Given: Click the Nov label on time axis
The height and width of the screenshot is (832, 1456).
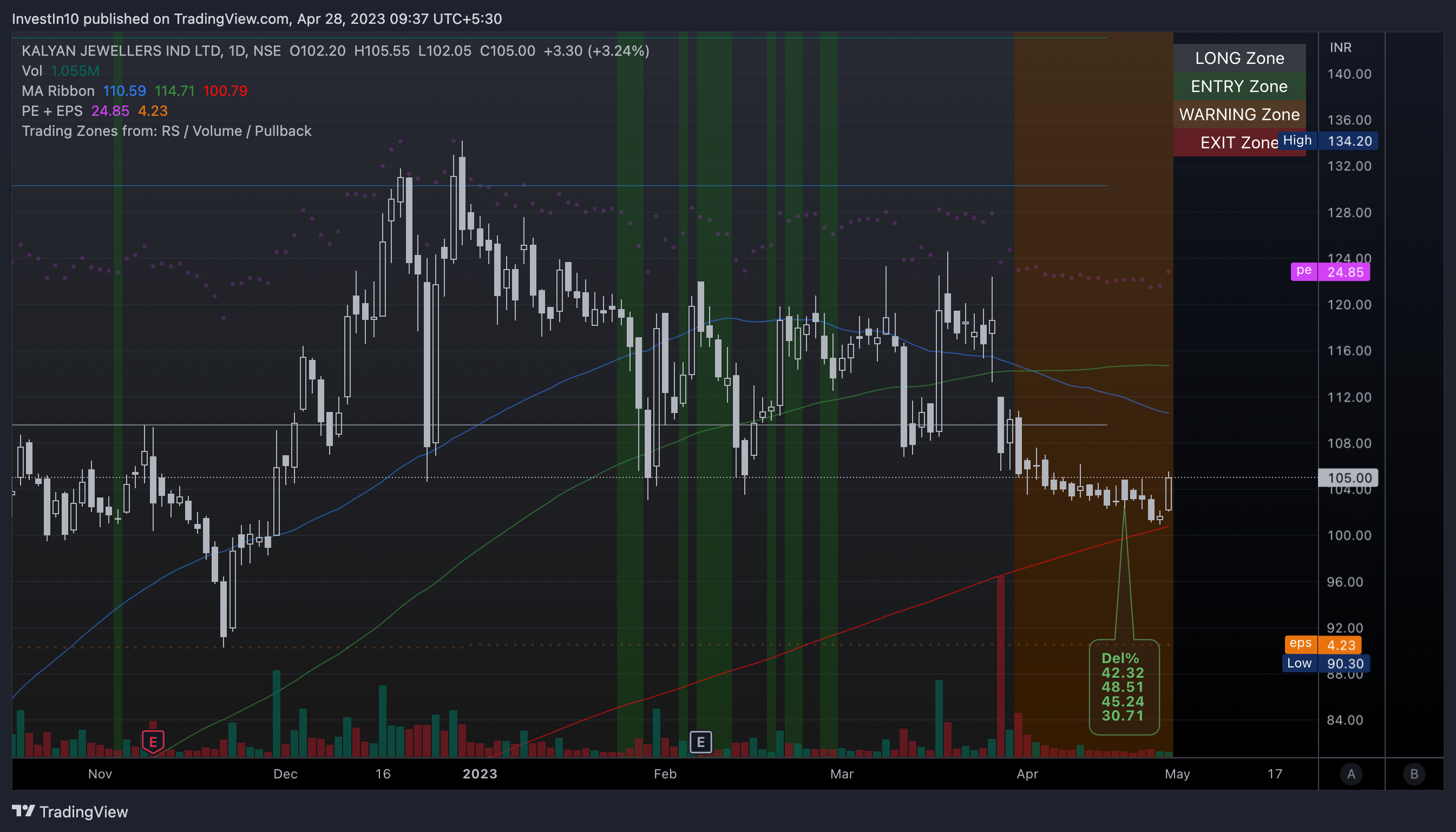Looking at the screenshot, I should pos(100,774).
